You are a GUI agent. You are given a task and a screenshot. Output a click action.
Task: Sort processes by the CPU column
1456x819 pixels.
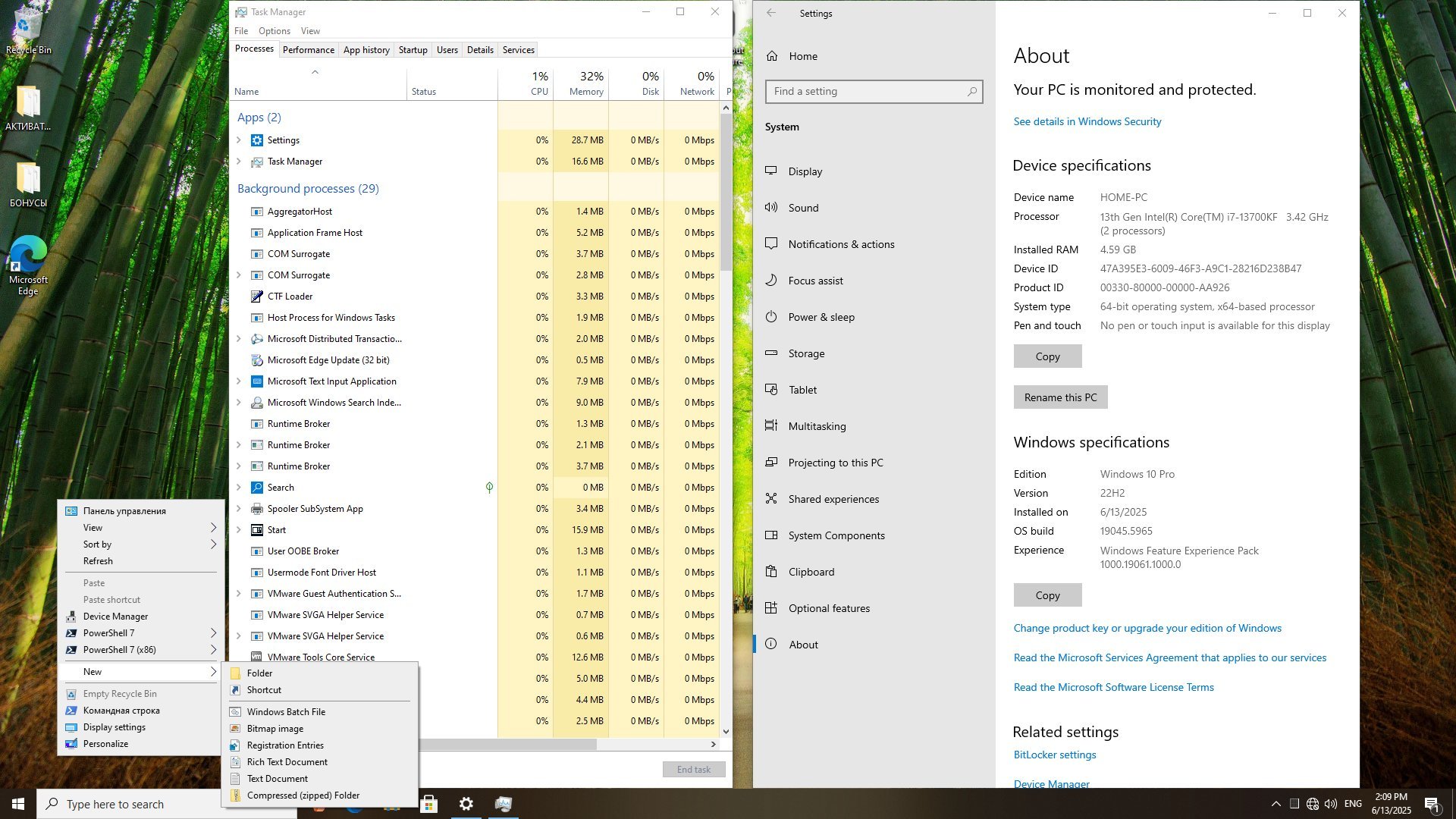tap(526, 83)
